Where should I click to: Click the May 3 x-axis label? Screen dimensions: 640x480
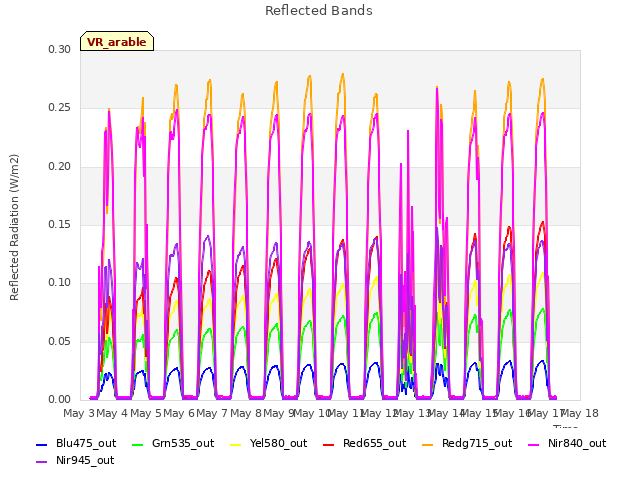pyautogui.click(x=79, y=413)
